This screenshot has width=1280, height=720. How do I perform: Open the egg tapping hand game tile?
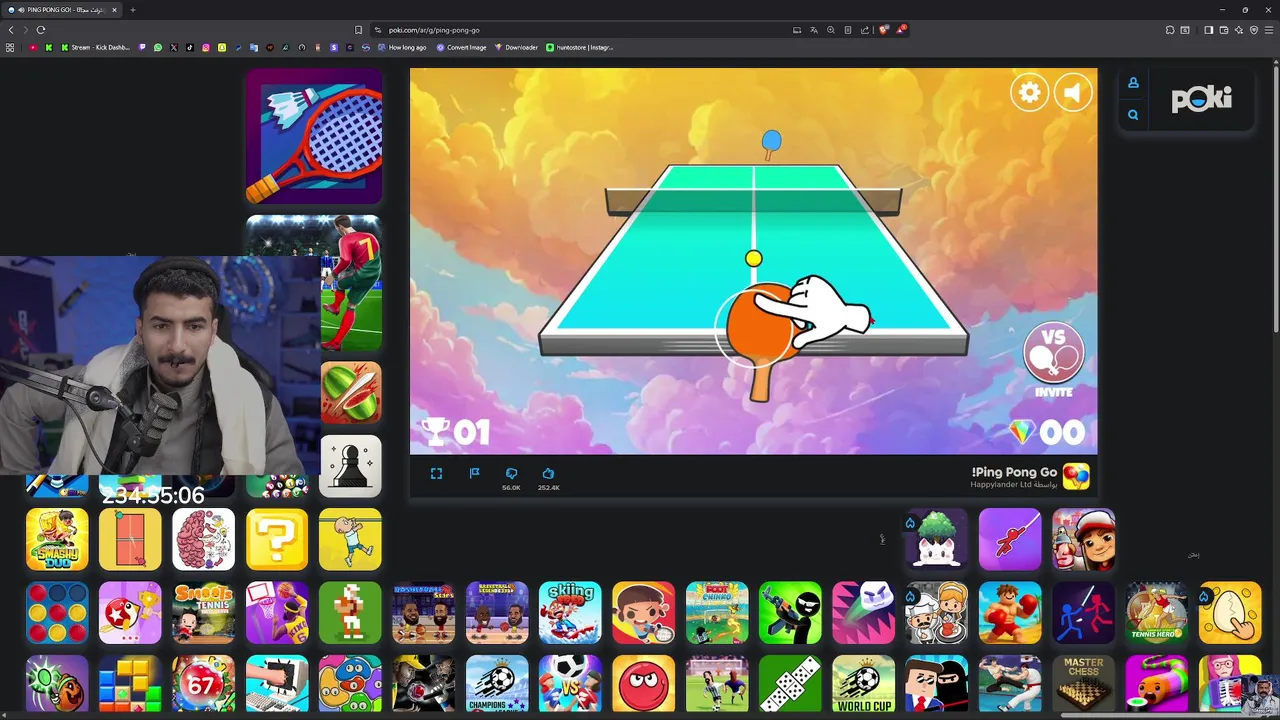(x=1230, y=612)
